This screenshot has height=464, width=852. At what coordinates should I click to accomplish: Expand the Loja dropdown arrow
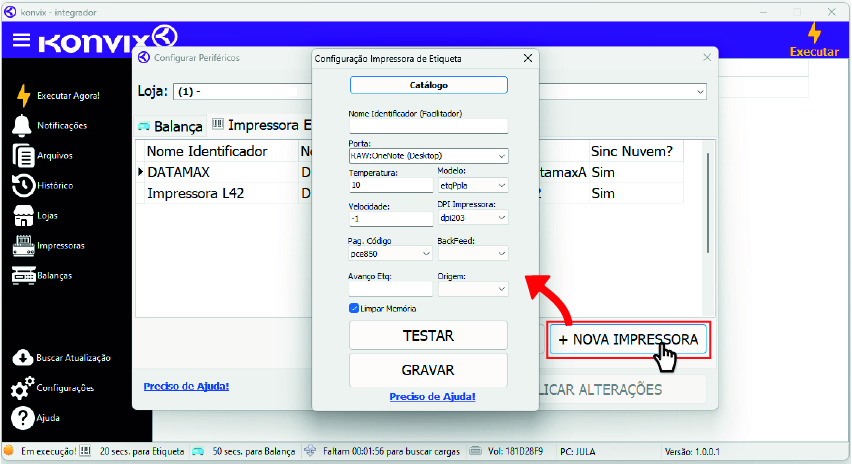[700, 92]
